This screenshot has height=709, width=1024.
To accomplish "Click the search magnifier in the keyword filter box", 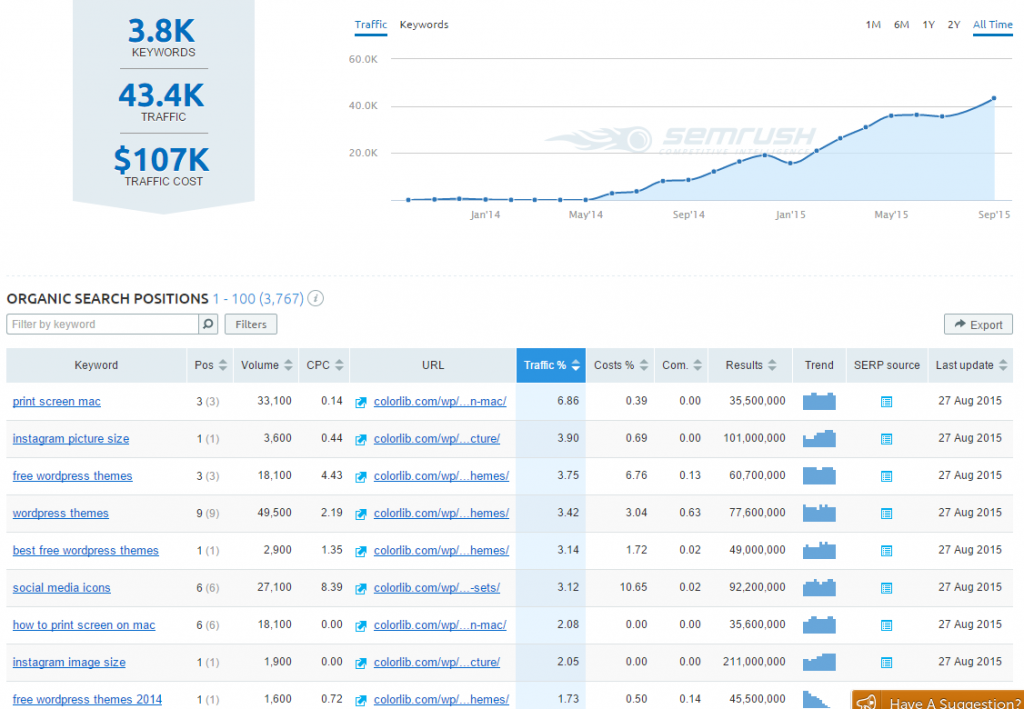I will [x=208, y=324].
